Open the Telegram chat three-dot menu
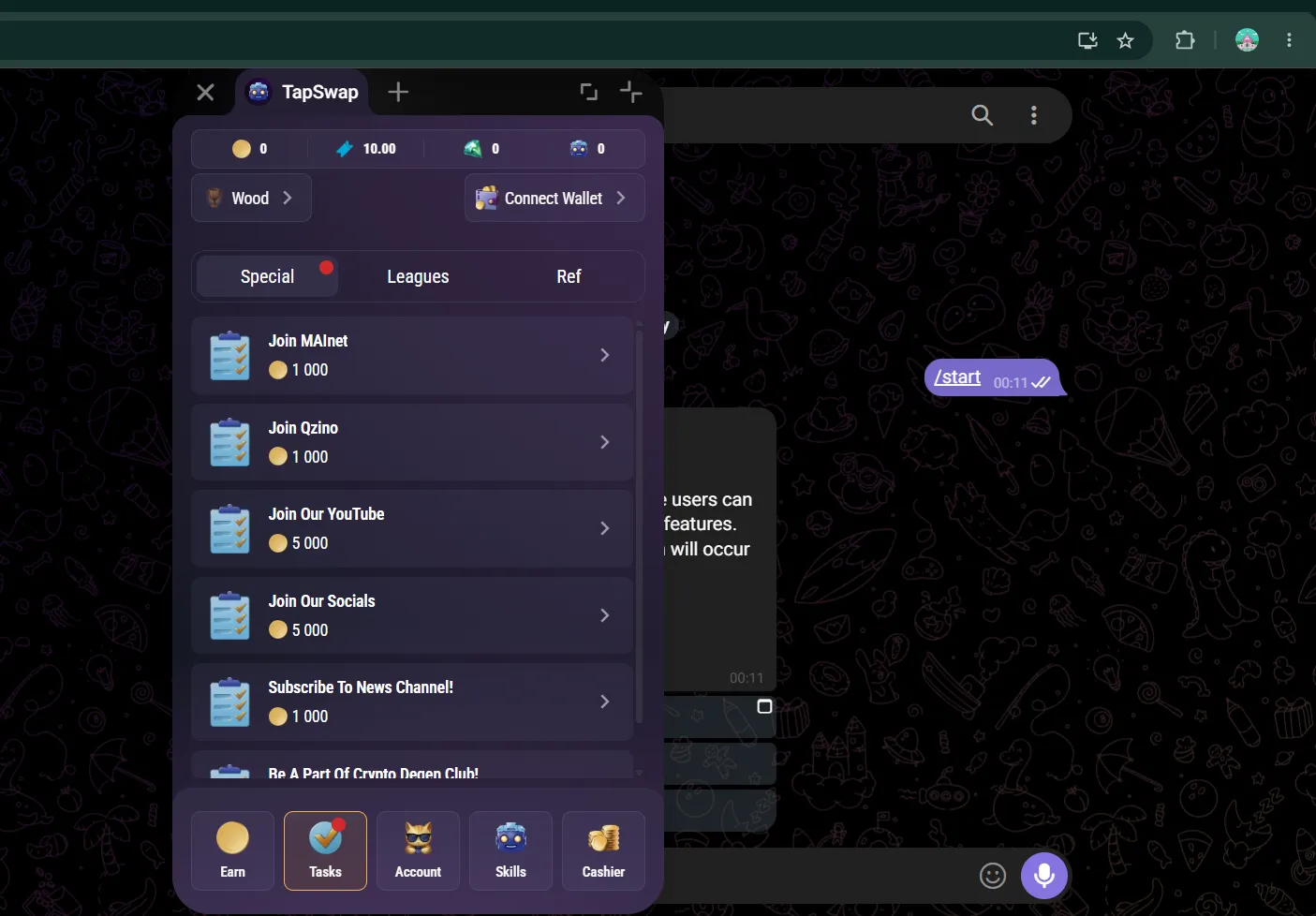The height and width of the screenshot is (916, 1316). click(1034, 115)
